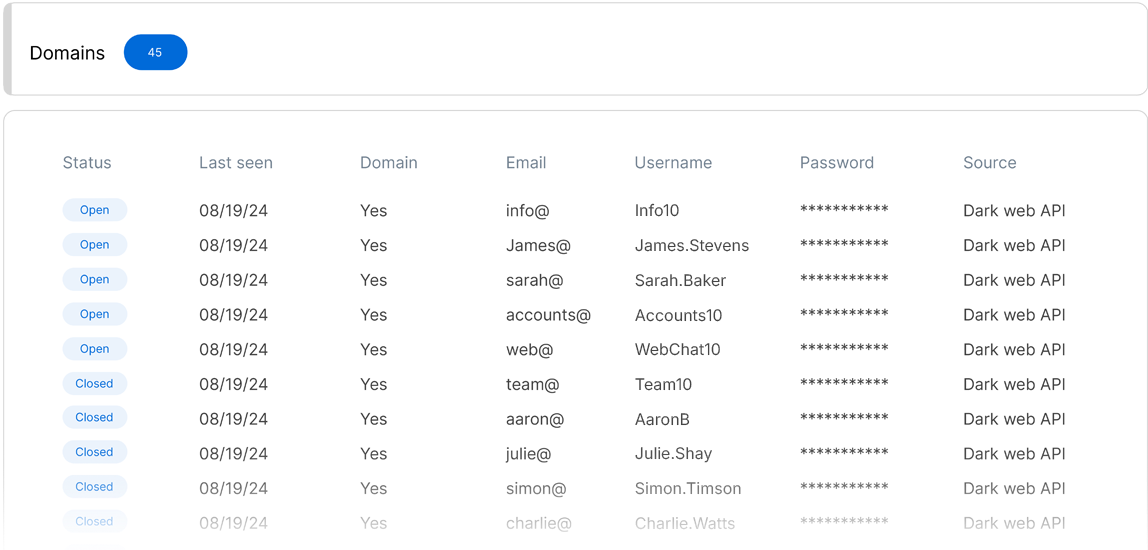This screenshot has height=550, width=1148.
Task: Click the Source column header
Action: click(990, 163)
